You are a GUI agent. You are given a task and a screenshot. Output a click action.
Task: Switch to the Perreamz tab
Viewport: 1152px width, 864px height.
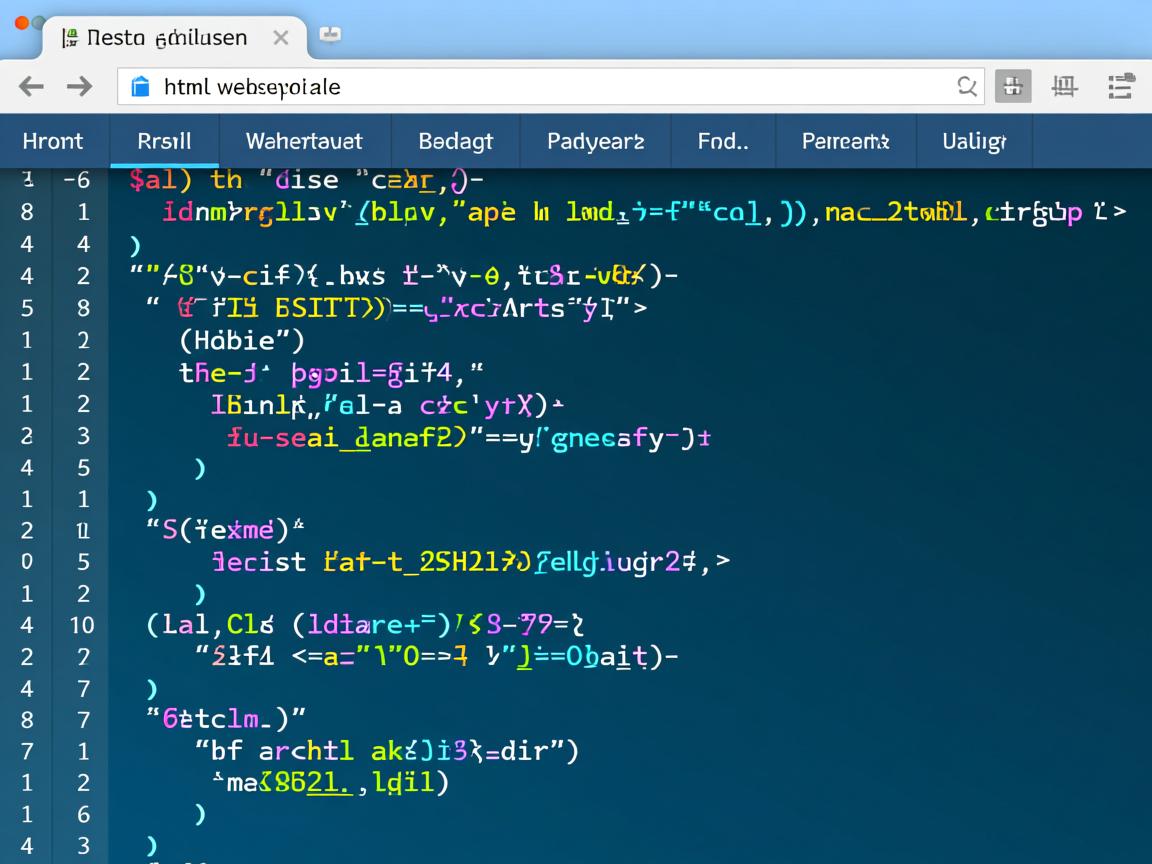[845, 141]
